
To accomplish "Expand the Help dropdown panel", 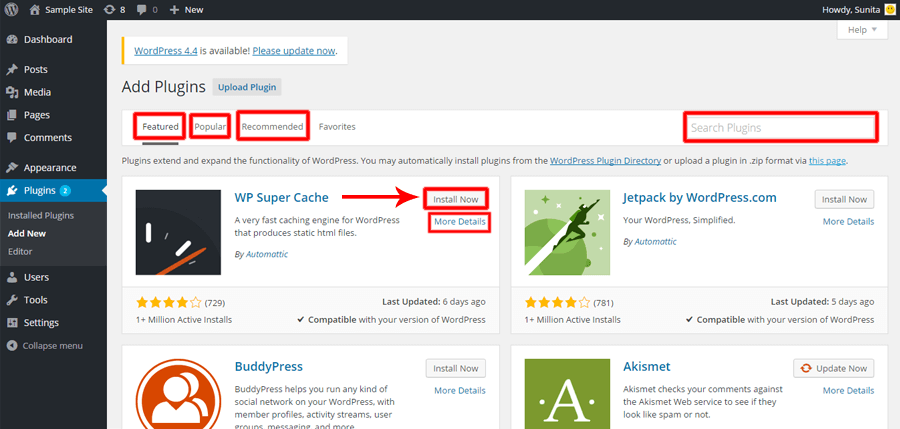I will tap(861, 30).
